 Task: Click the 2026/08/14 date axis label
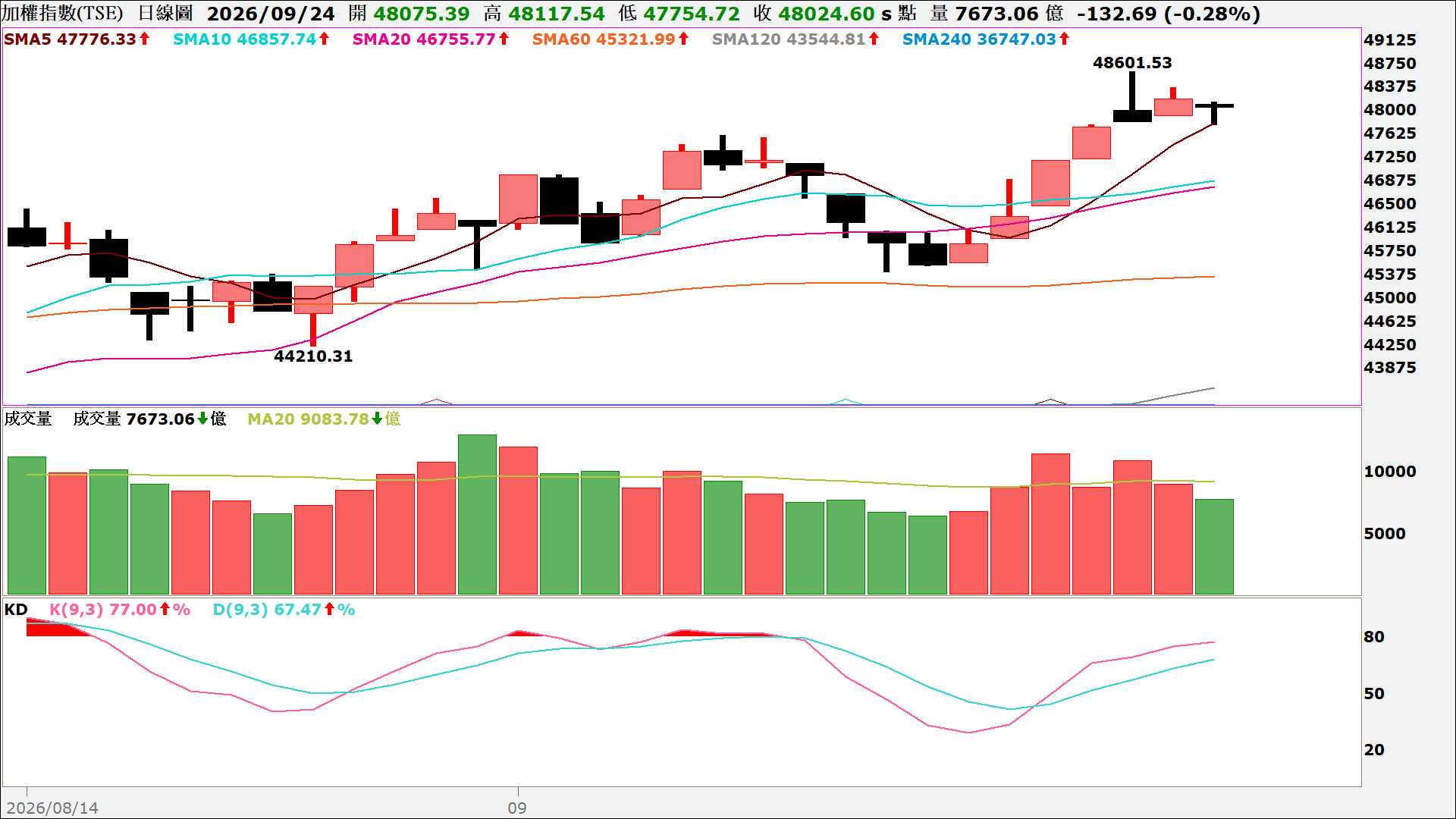[52, 808]
